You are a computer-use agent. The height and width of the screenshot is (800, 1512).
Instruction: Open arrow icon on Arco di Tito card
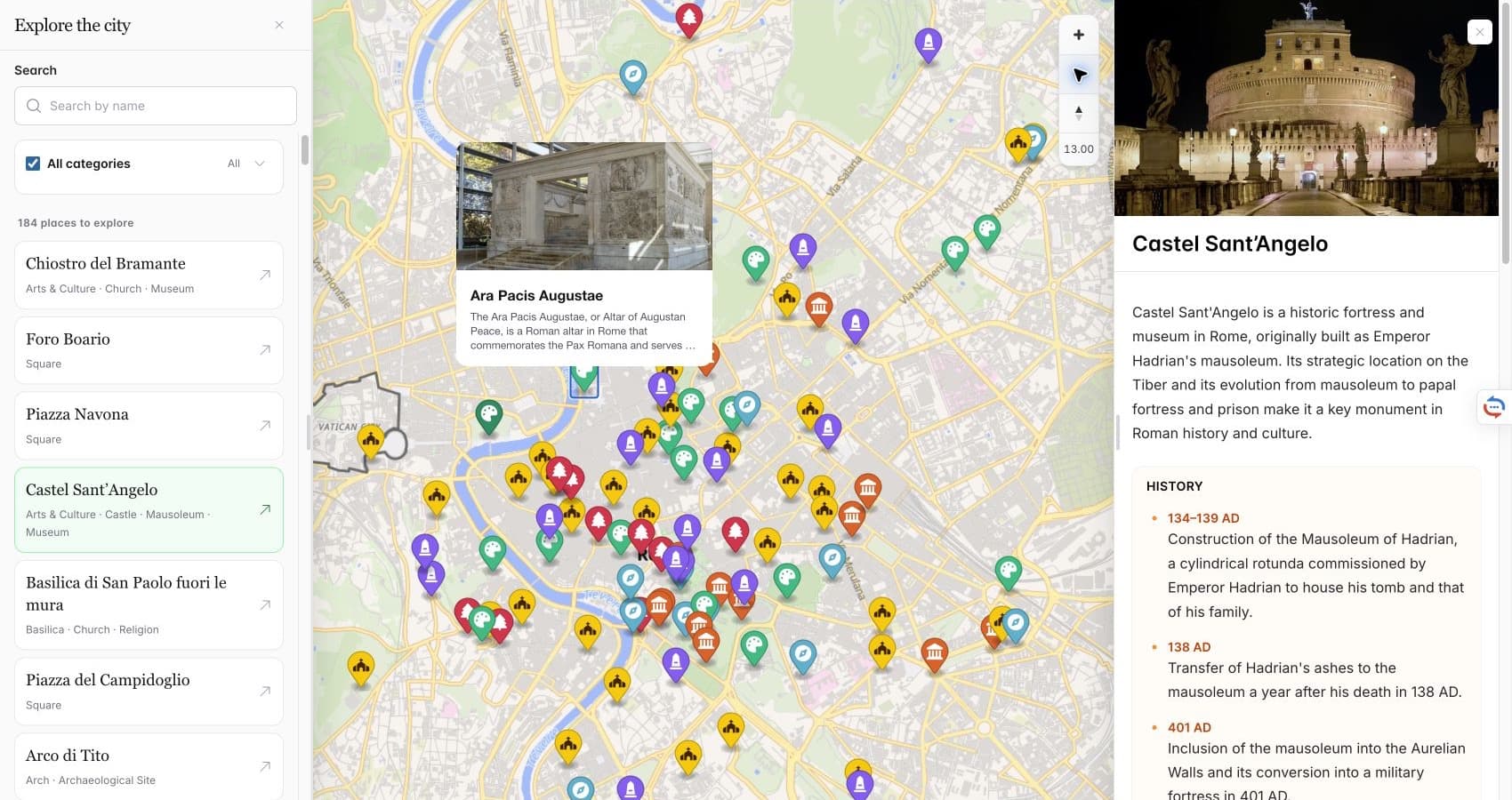point(265,766)
